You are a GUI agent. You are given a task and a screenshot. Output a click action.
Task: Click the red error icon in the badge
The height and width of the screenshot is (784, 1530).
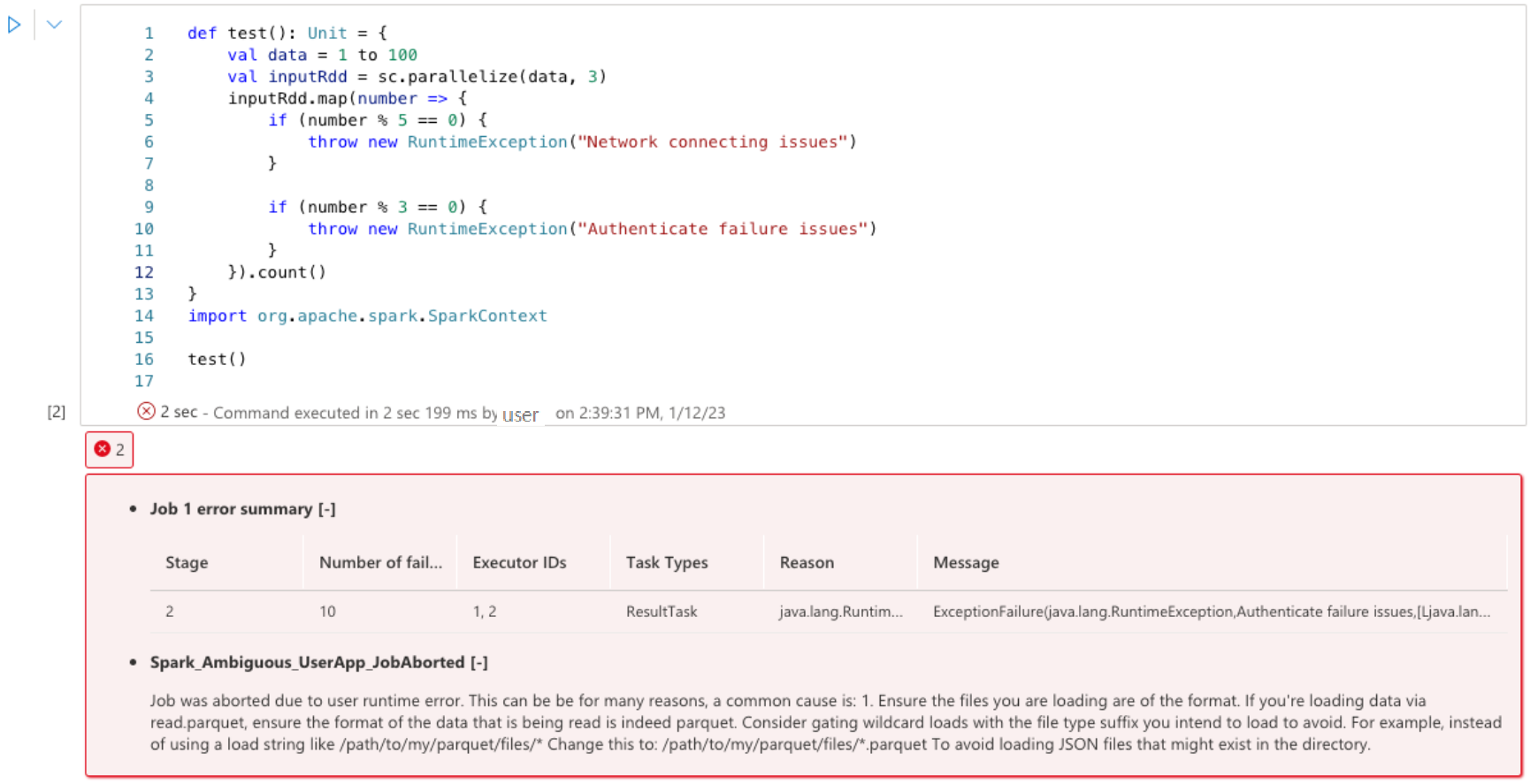[x=102, y=449]
